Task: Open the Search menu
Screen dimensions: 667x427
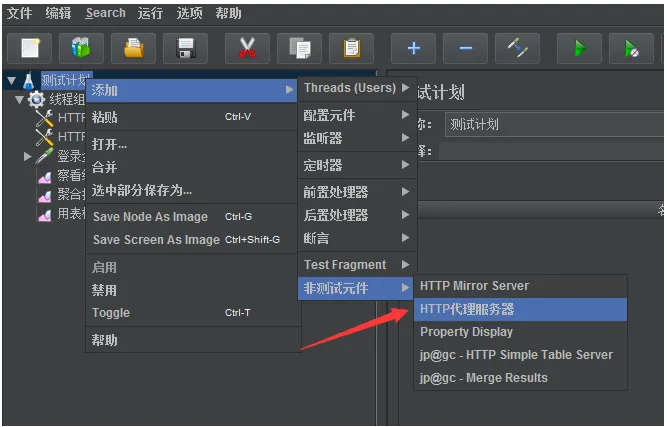Action: click(x=105, y=13)
